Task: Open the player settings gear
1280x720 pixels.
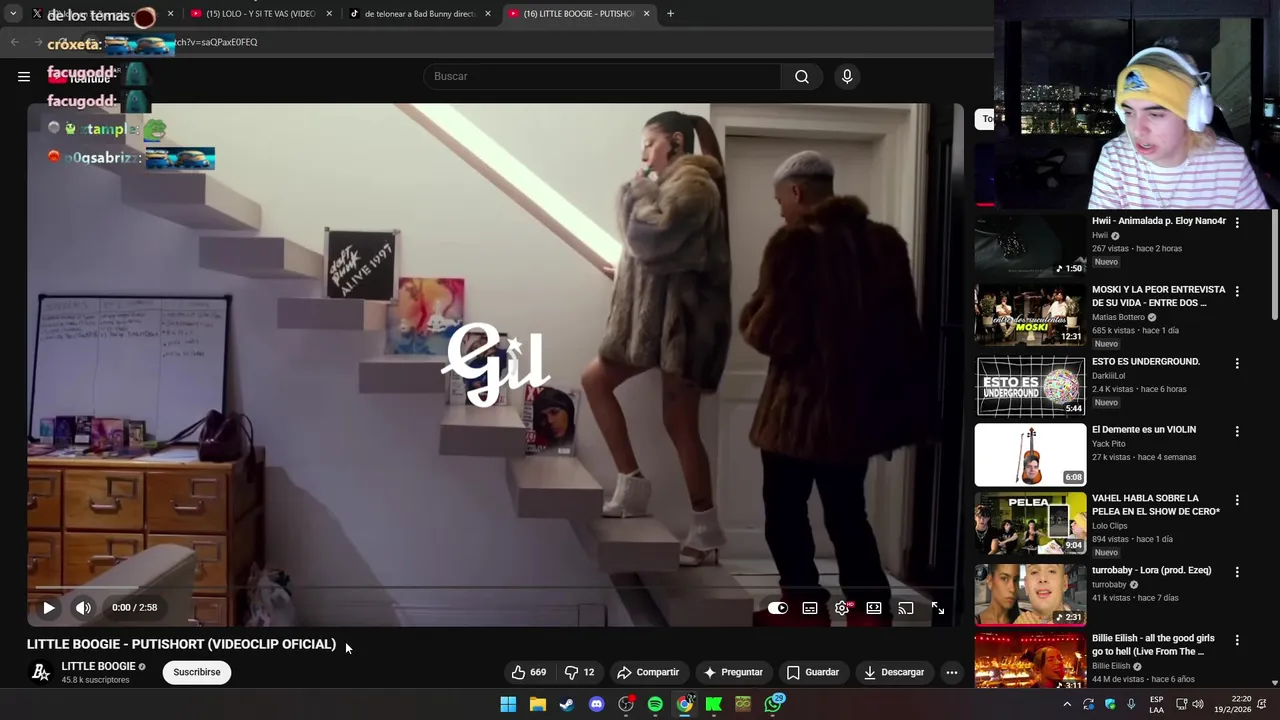Action: click(842, 608)
